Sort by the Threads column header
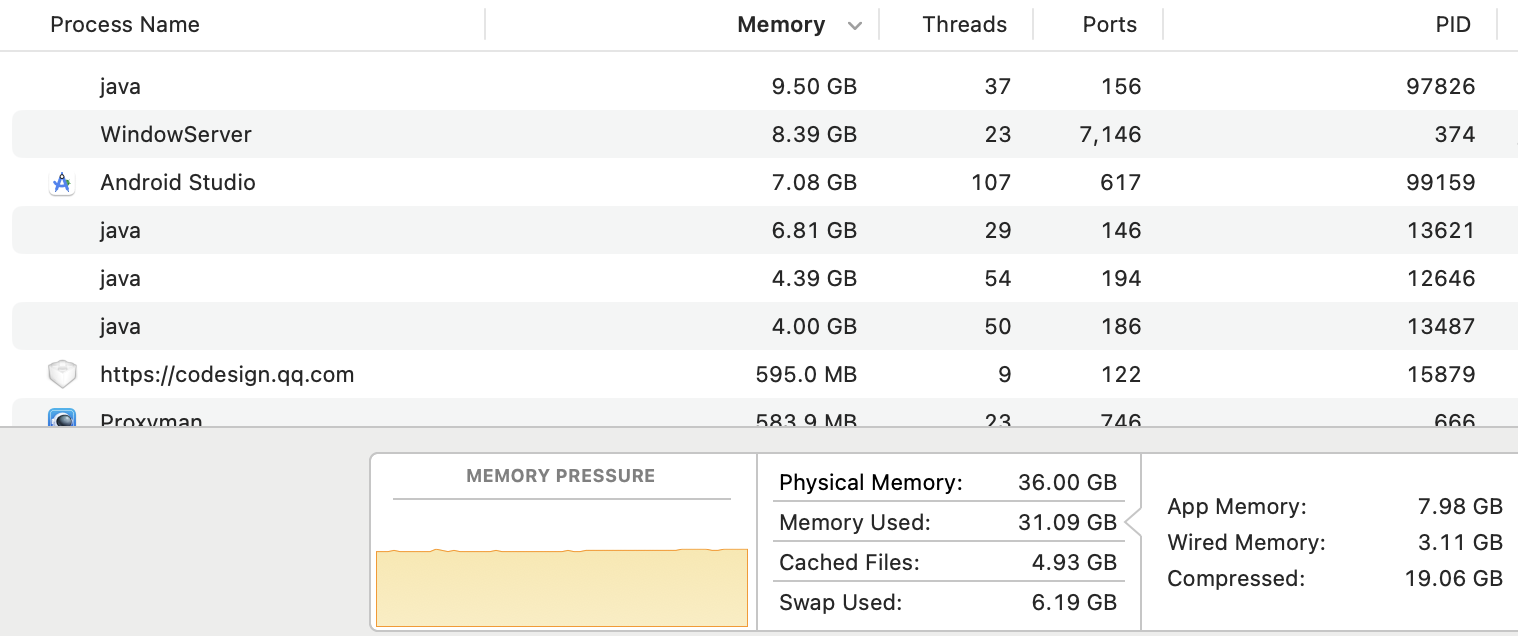Image resolution: width=1518 pixels, height=636 pixels. 964,25
